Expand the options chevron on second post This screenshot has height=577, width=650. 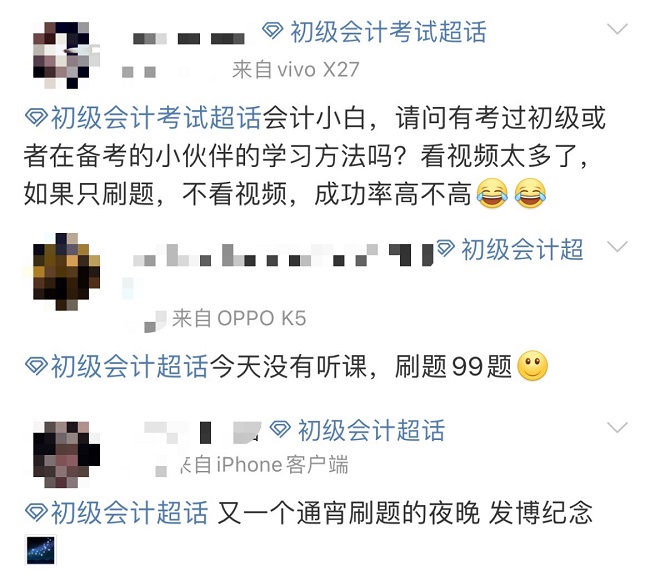(x=617, y=247)
